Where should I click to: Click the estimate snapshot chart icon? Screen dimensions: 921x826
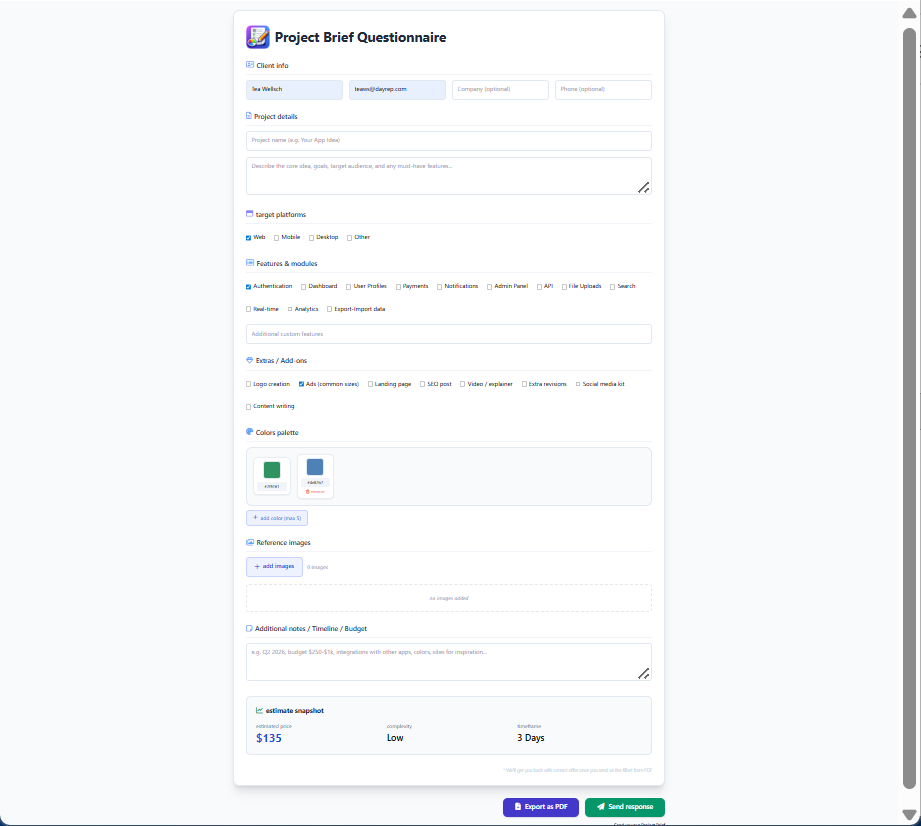click(x=258, y=710)
